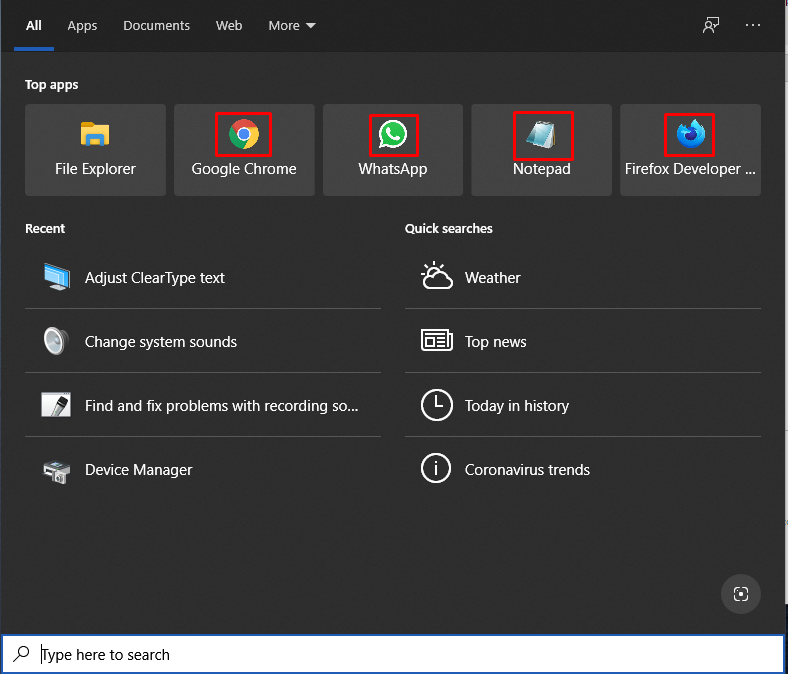This screenshot has width=788, height=674.
Task: Switch to the Web tab
Action: [x=229, y=26]
